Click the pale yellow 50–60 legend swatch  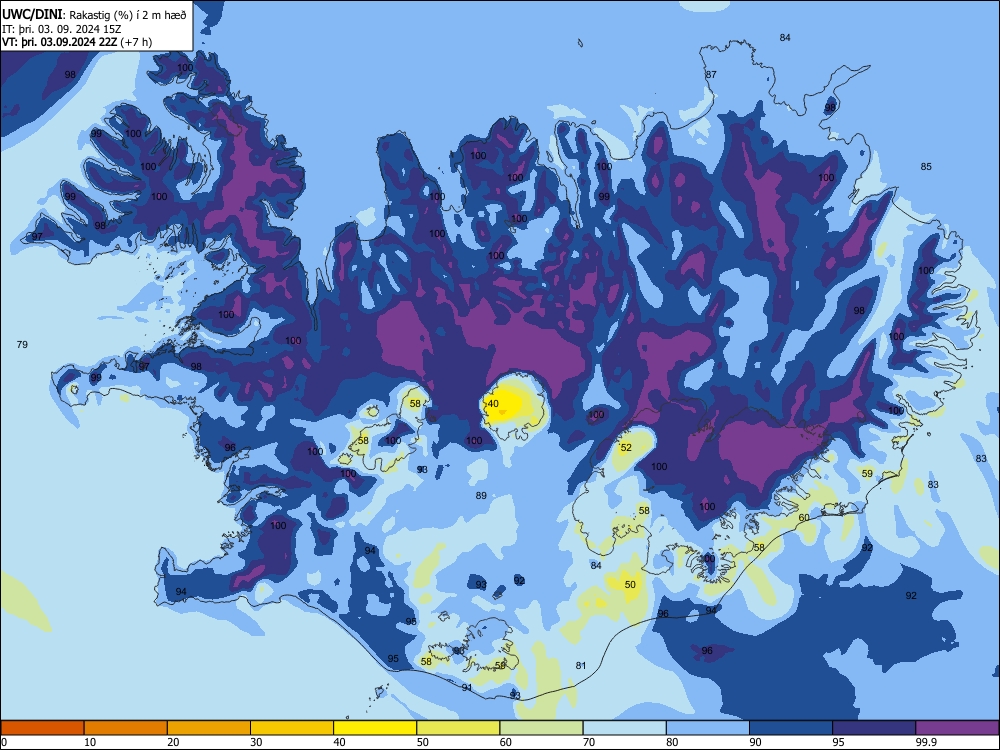(x=459, y=728)
